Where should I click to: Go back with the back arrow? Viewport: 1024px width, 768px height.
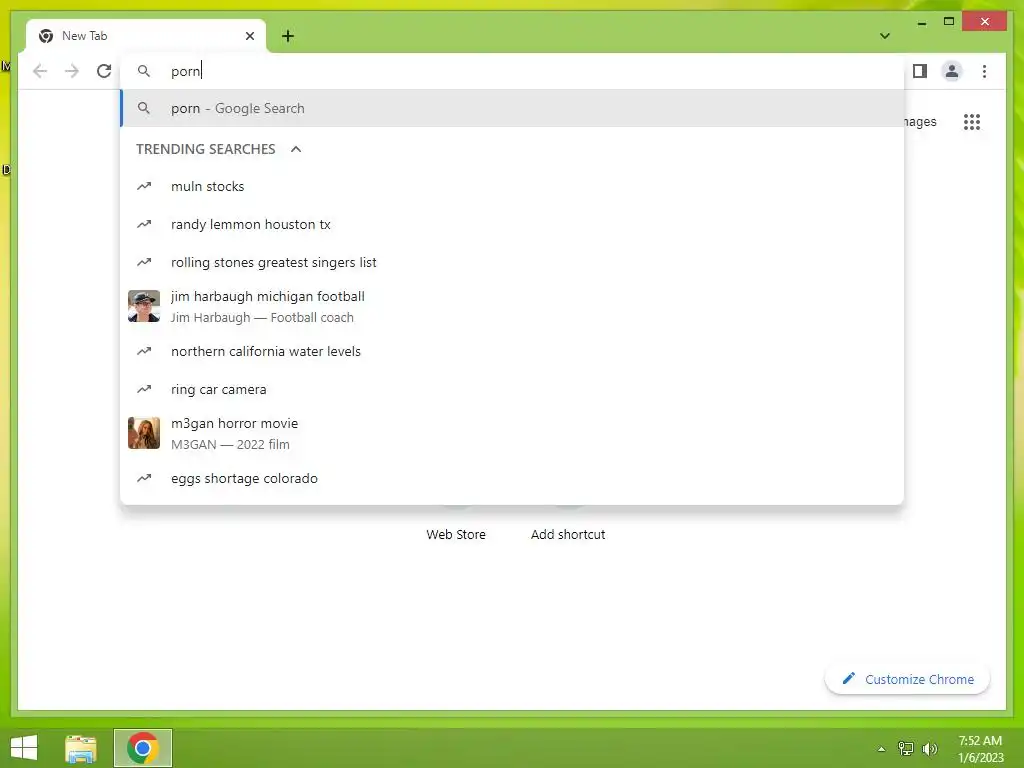pyautogui.click(x=40, y=71)
